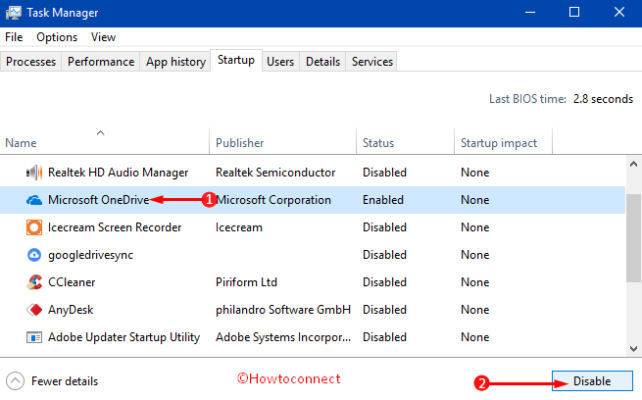Sort by the Status column header
The height and width of the screenshot is (400, 642).
(x=405, y=141)
